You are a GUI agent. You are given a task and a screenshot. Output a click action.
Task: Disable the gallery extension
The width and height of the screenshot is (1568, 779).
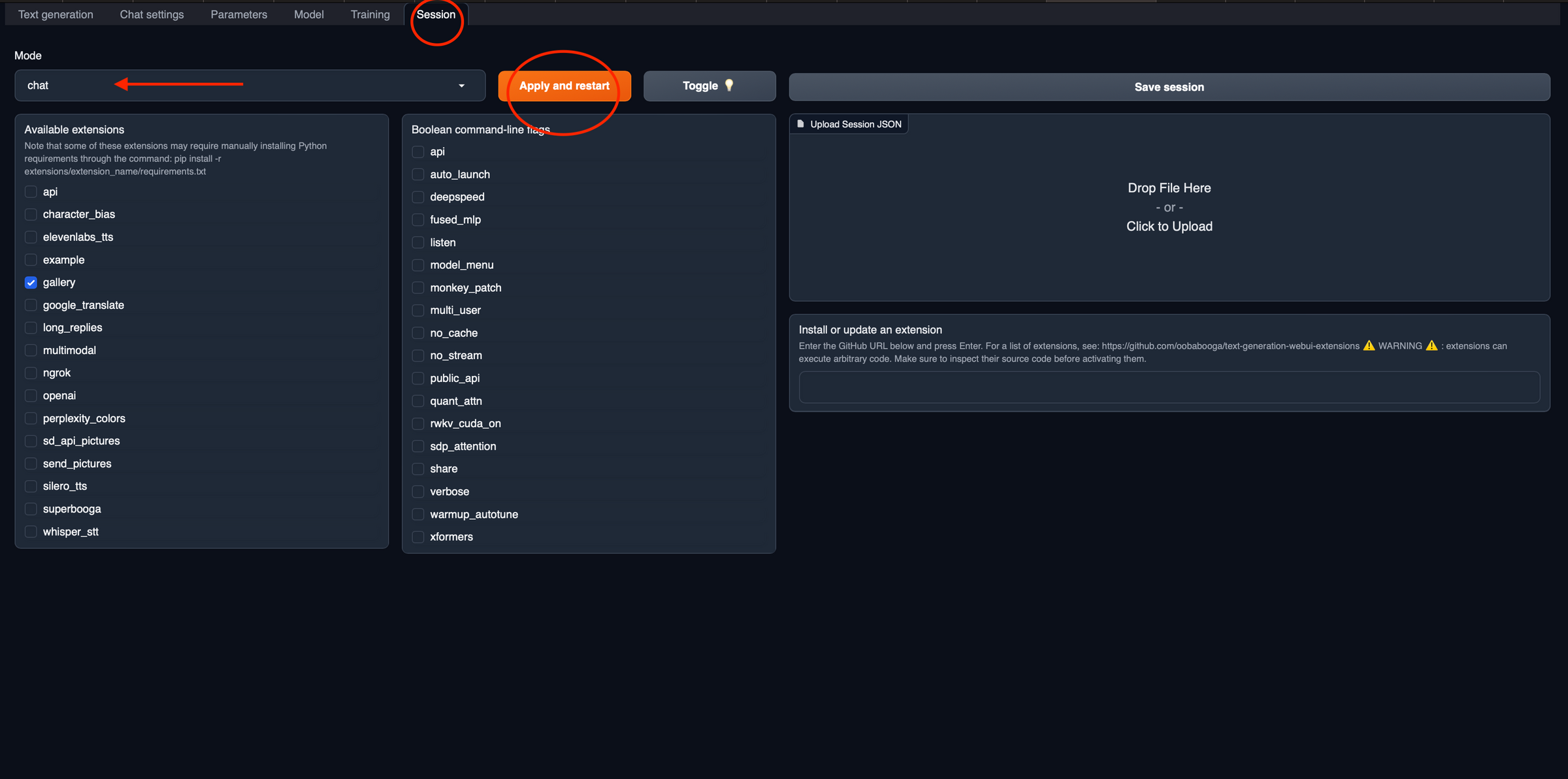pos(31,282)
